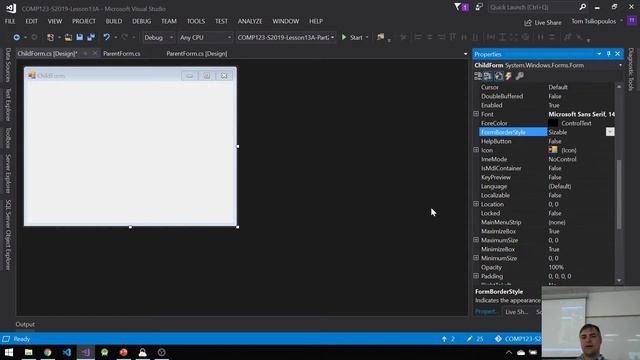Show Categorized view in Properties panel

pos(478,76)
